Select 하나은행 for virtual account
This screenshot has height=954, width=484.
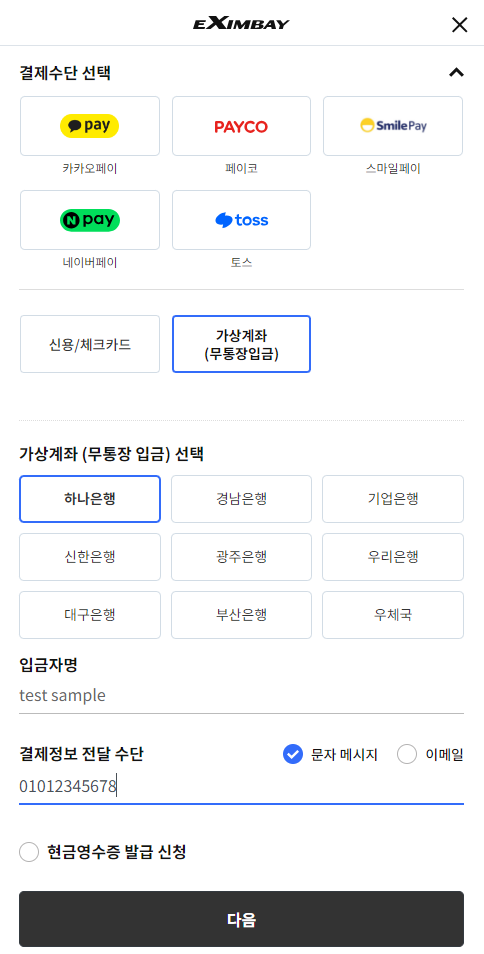[x=90, y=500]
